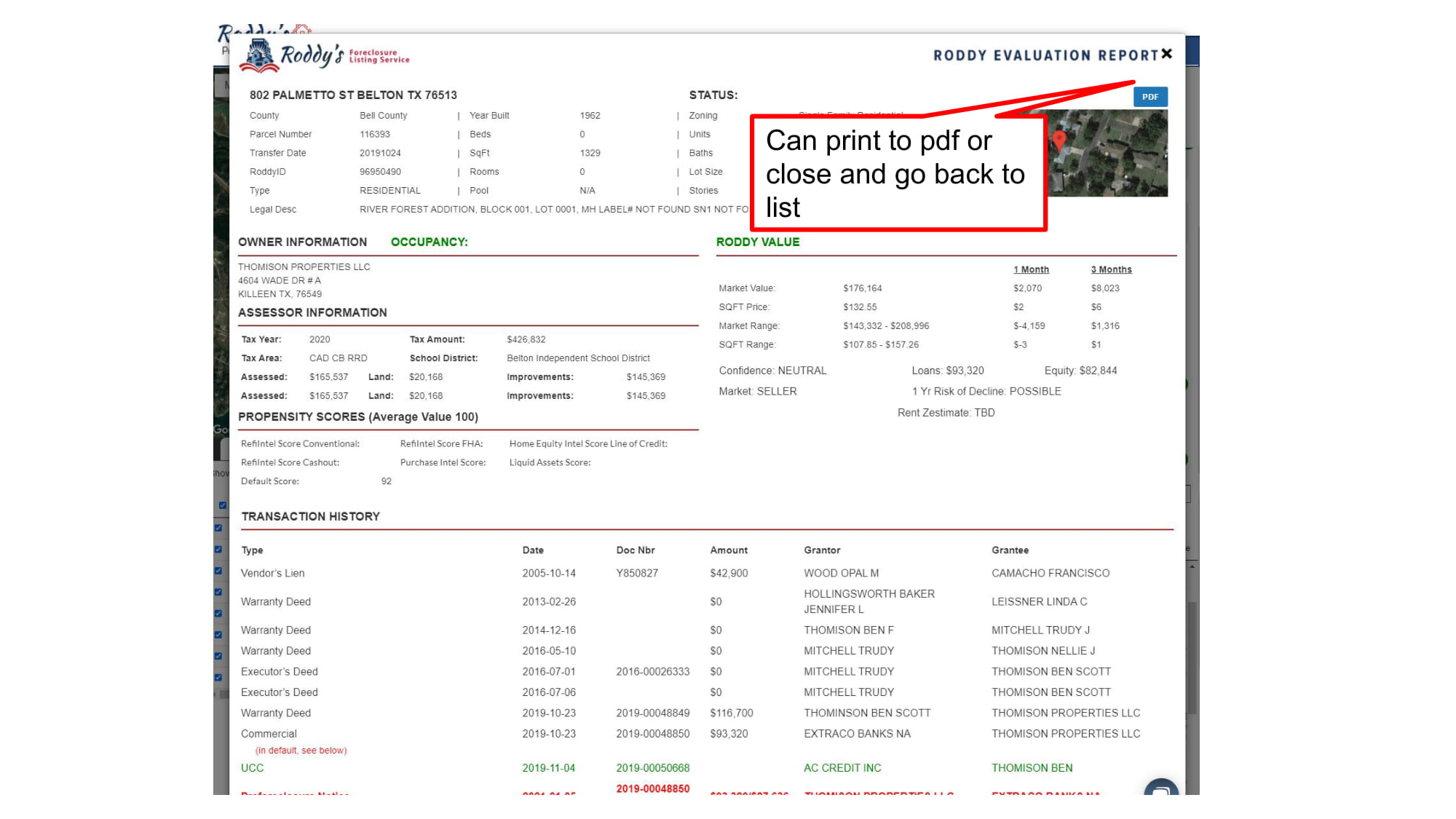This screenshot has width=1456, height=819.
Task: Select the 3 Months market range $1,316
Action: [1105, 327]
